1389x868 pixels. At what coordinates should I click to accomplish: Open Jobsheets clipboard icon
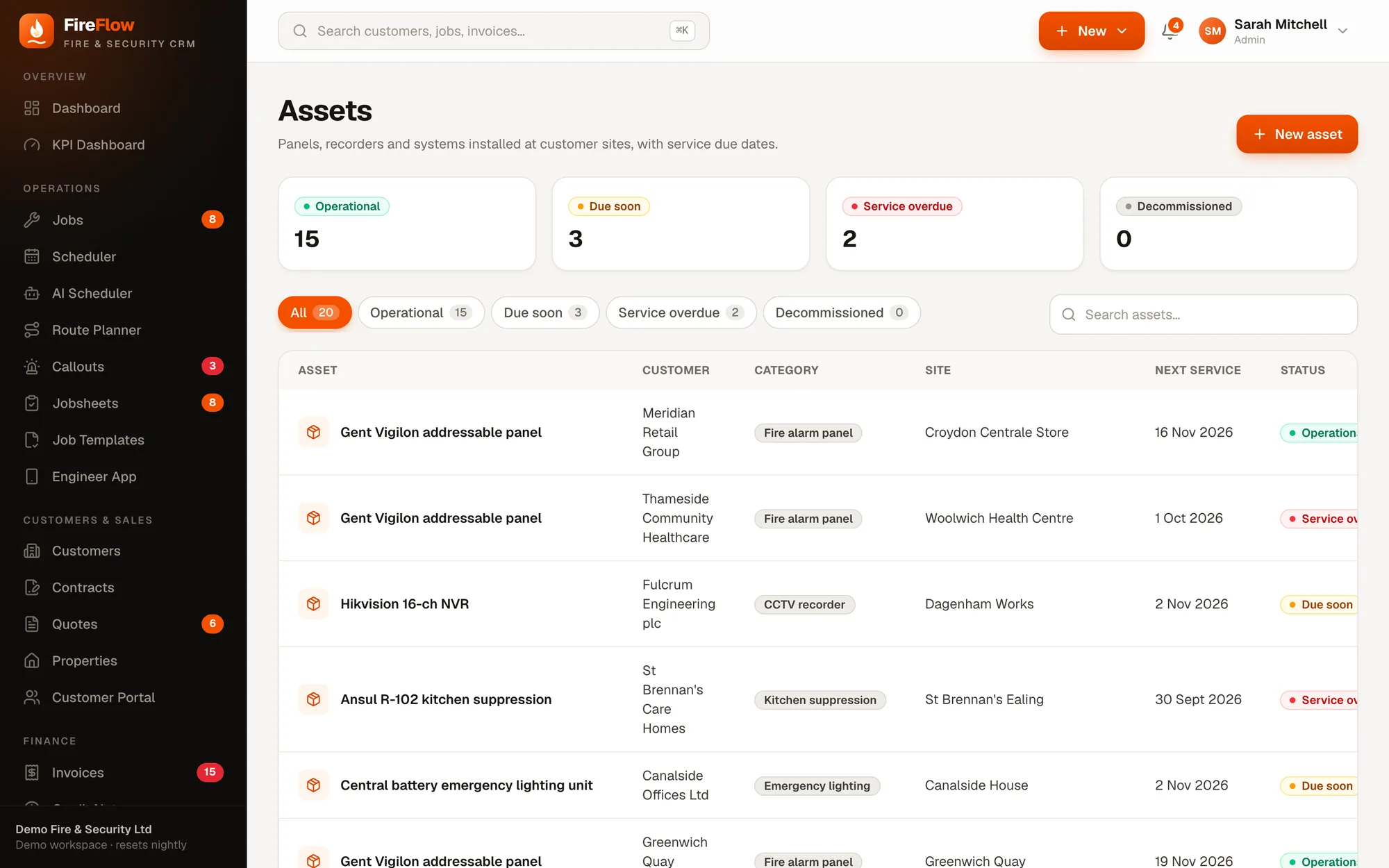click(32, 403)
